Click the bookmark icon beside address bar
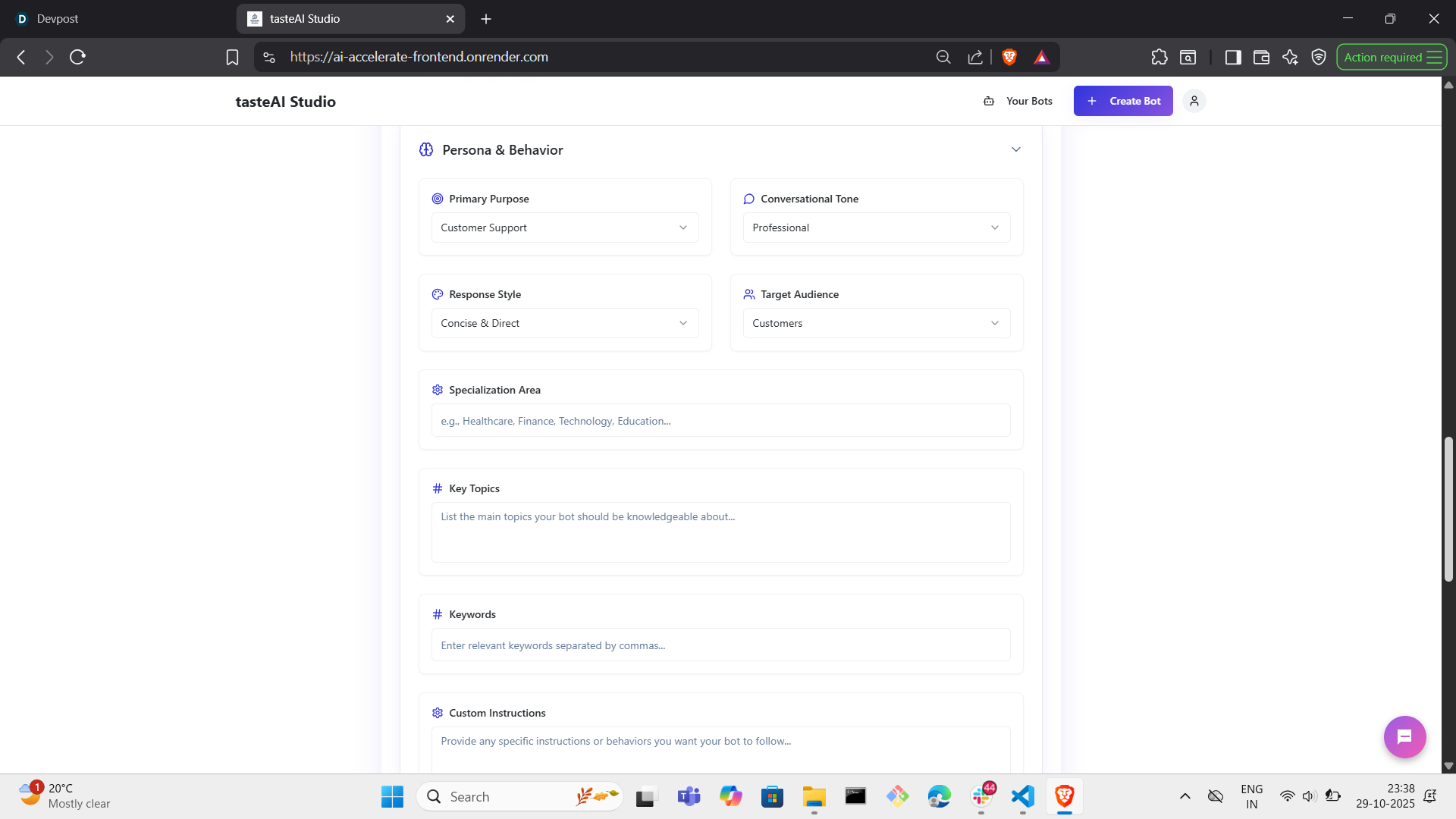 pos(232,57)
